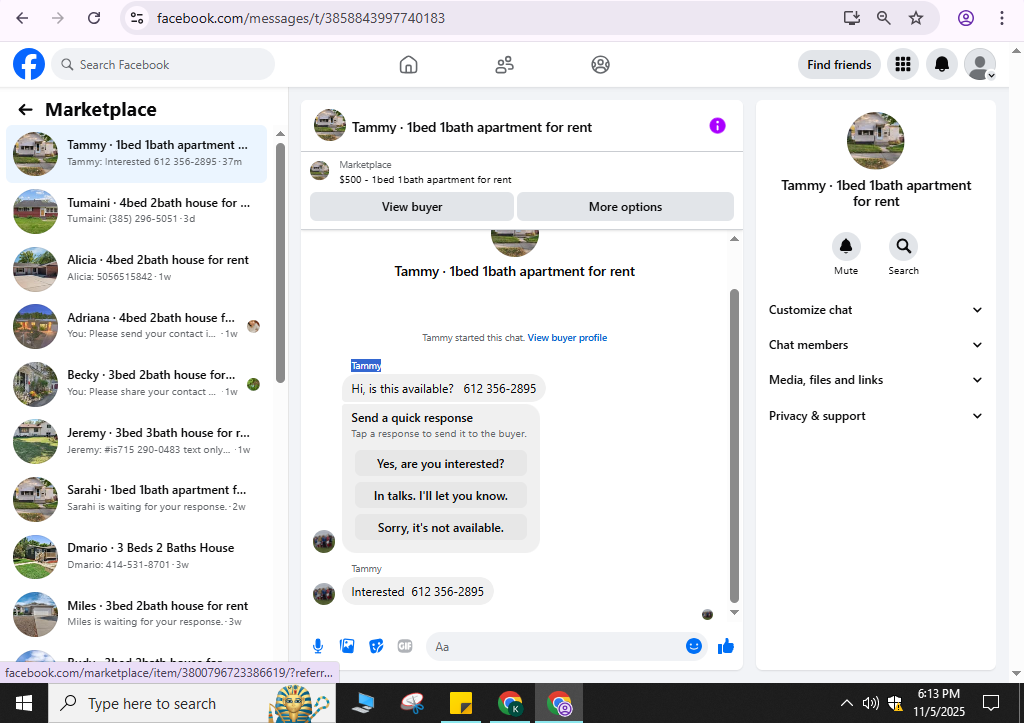The width and height of the screenshot is (1024, 723).
Task: Click the browser reload icon
Action: [94, 18]
